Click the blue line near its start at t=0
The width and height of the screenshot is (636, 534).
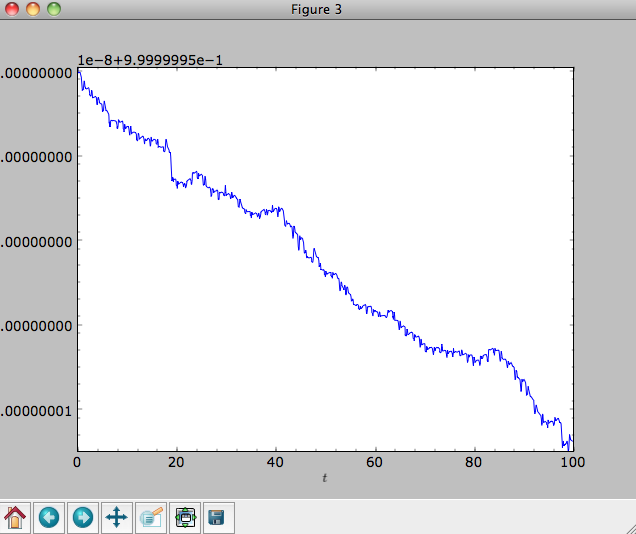coord(80,75)
